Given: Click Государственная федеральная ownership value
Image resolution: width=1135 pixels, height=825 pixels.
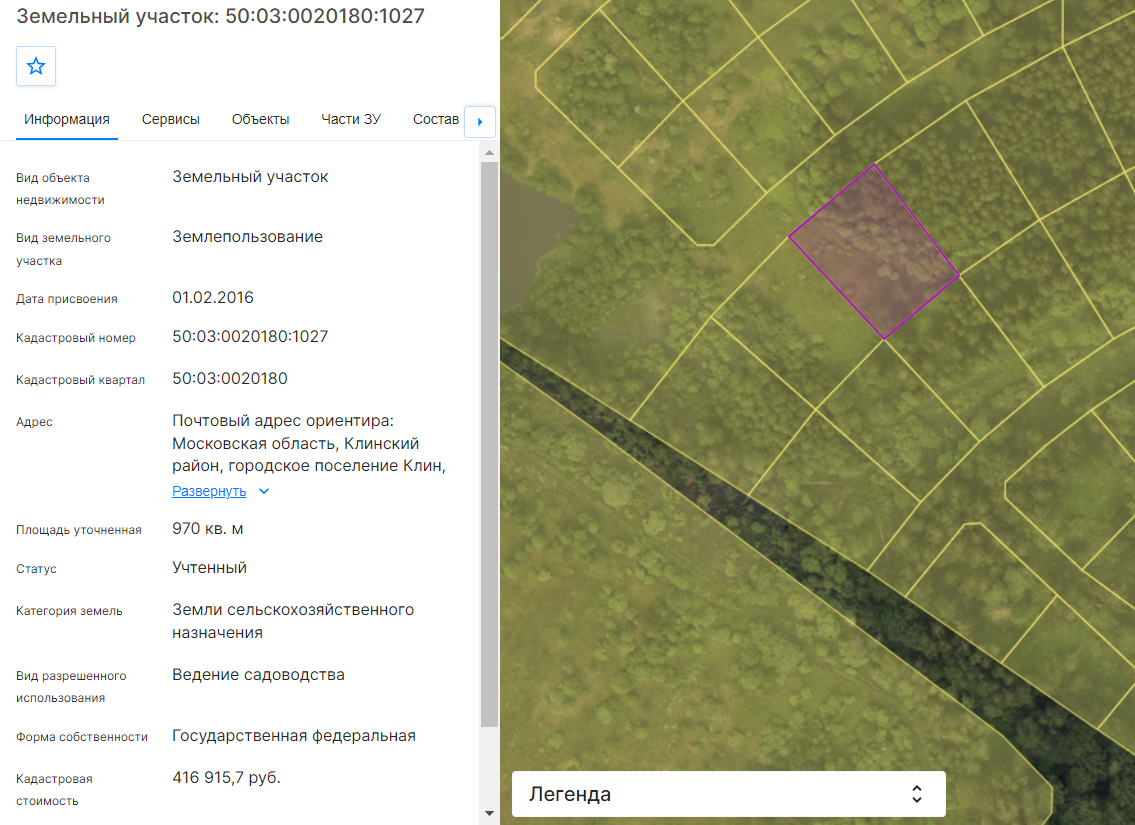Looking at the screenshot, I should pos(294,736).
